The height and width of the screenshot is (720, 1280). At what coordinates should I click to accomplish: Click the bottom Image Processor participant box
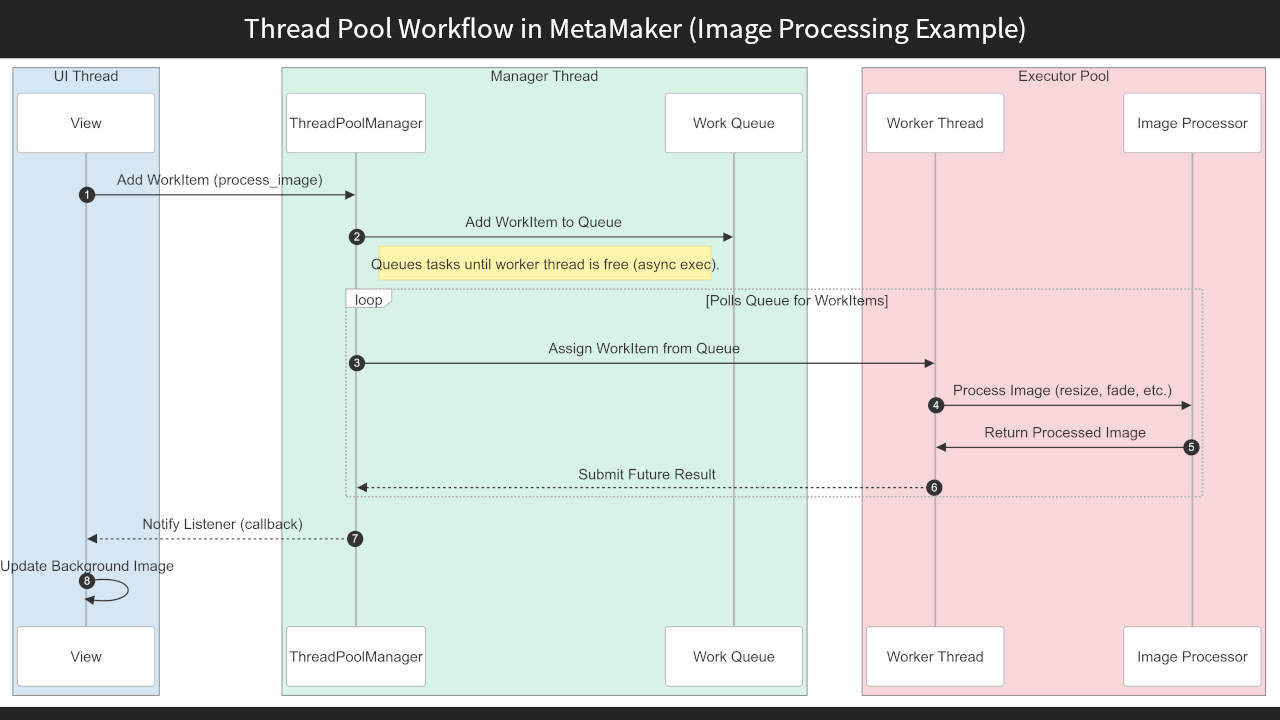[x=1192, y=657]
